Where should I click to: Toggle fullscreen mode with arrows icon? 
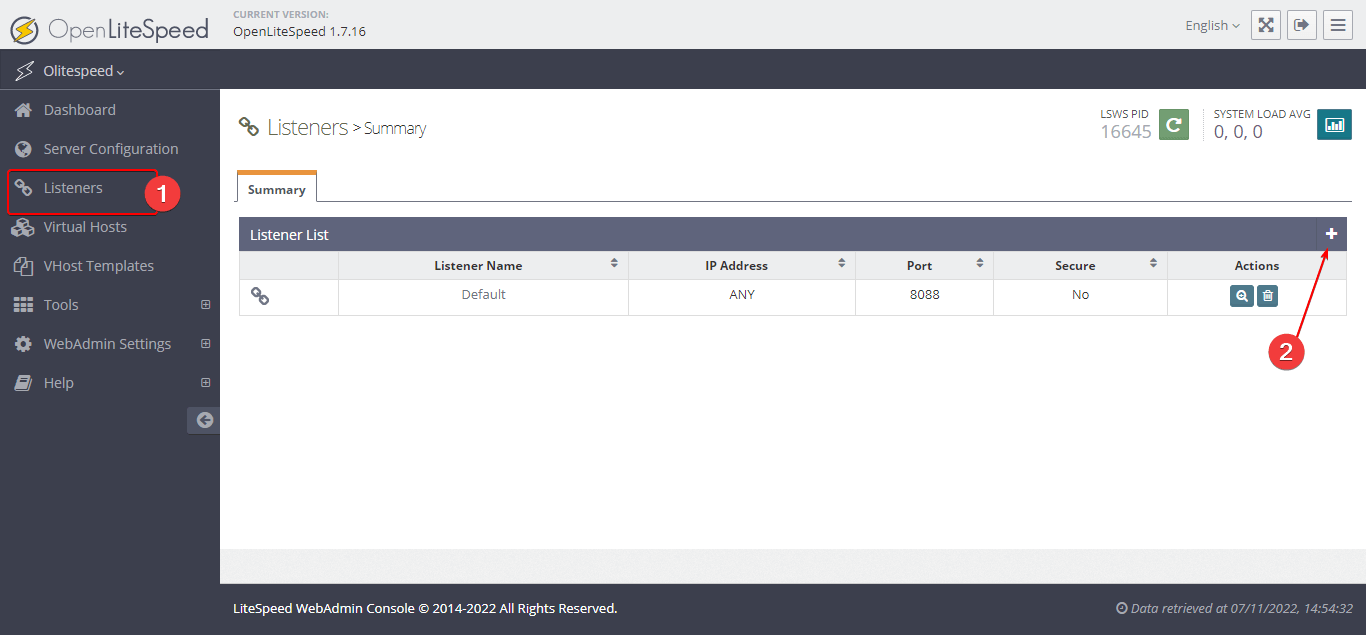pos(1265,24)
